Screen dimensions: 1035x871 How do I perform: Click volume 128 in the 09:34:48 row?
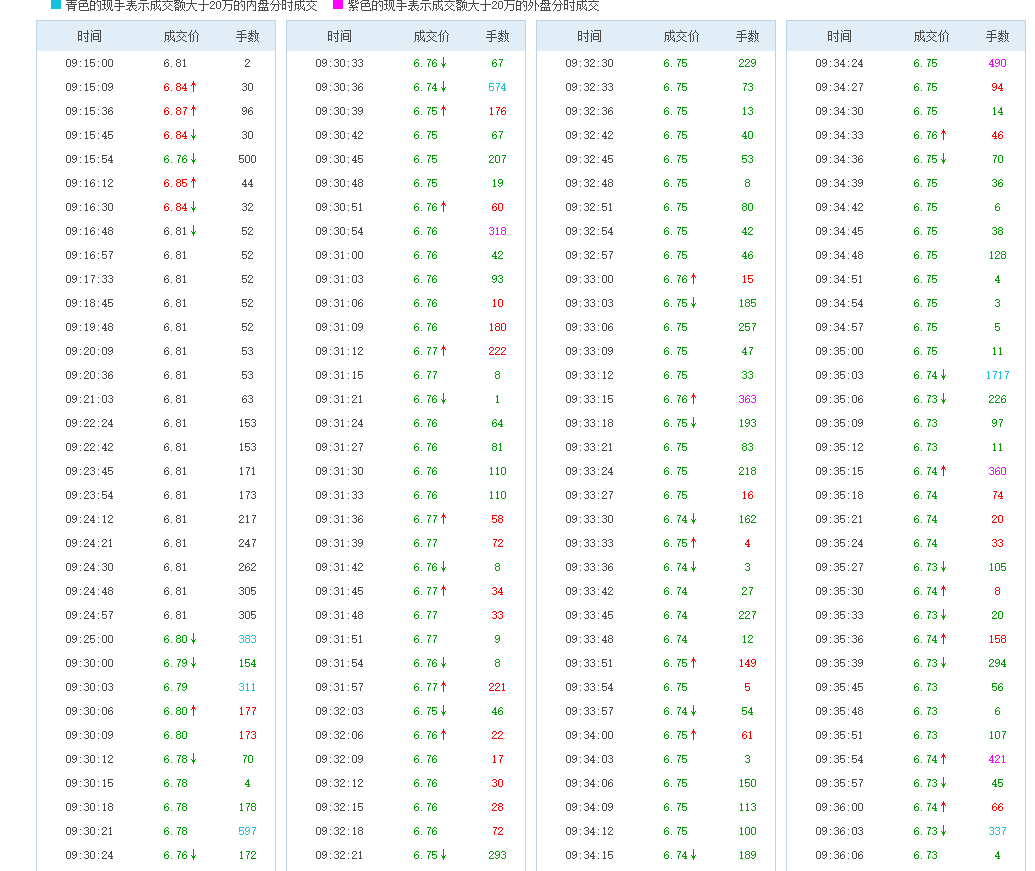coord(997,255)
